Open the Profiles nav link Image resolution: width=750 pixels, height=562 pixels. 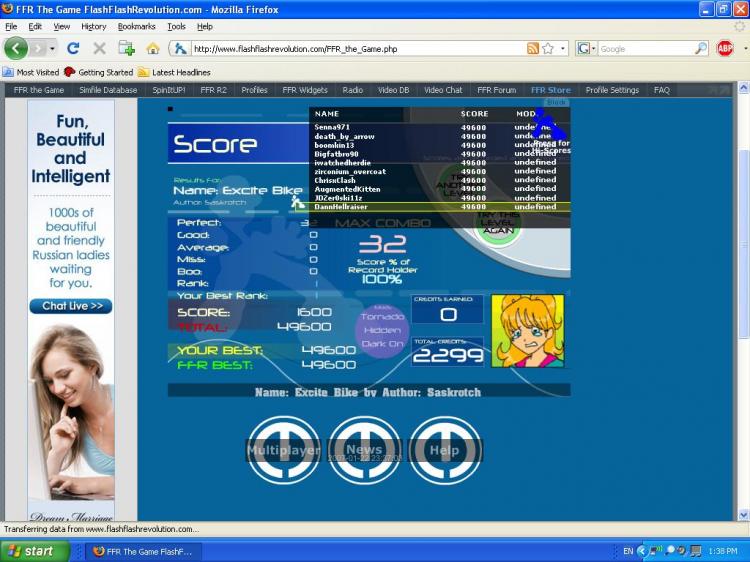click(x=254, y=90)
